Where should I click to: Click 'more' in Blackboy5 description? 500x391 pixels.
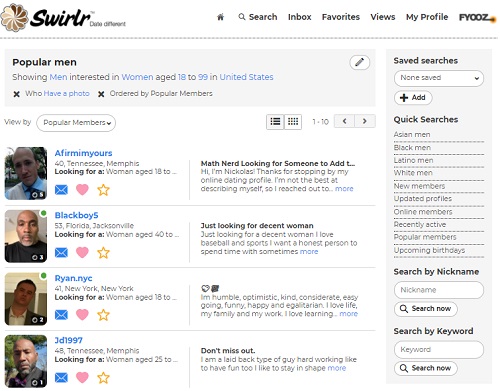click(x=309, y=252)
